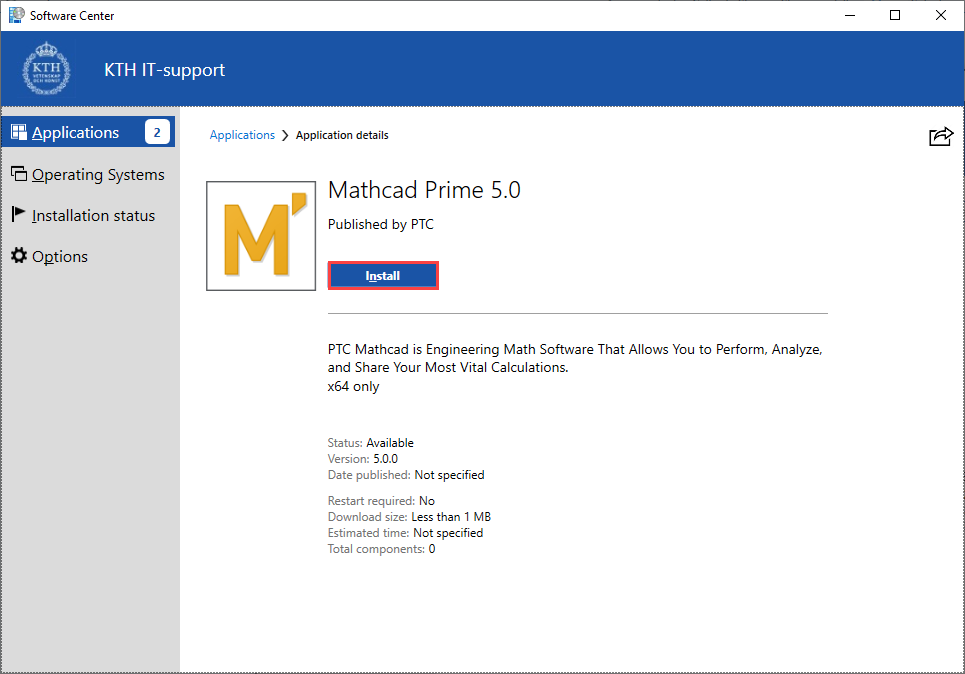Click the Application details breadcrumb text

click(x=342, y=135)
